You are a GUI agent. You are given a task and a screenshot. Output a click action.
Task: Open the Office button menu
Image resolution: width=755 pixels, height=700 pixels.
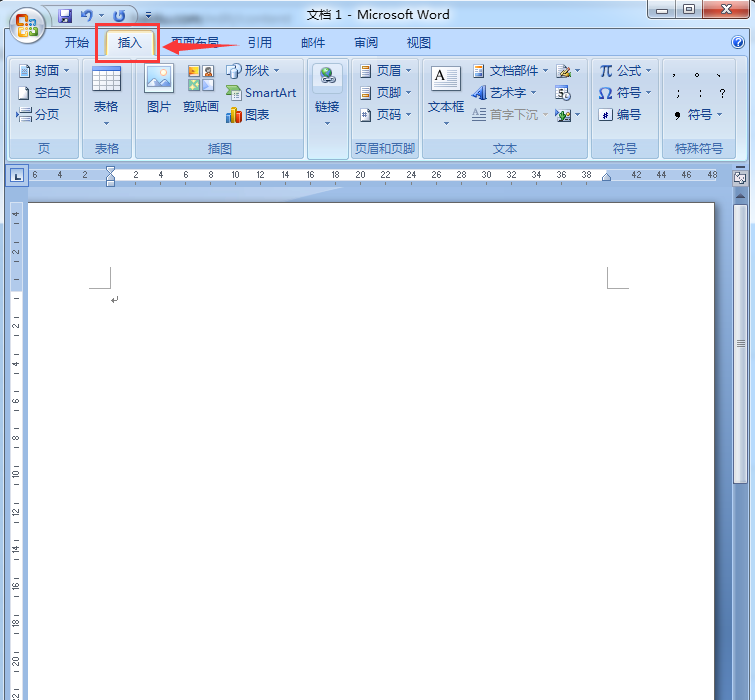26,25
